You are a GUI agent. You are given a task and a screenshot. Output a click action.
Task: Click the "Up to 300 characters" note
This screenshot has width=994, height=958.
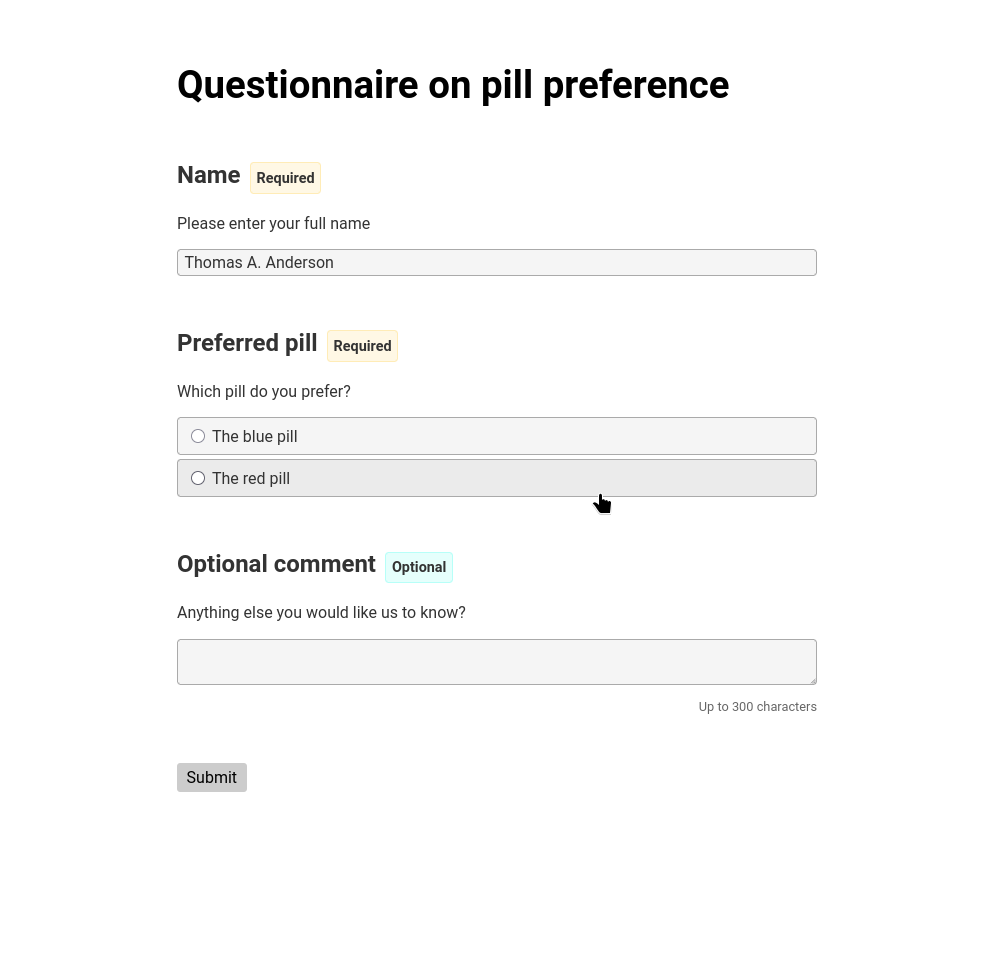tap(757, 707)
